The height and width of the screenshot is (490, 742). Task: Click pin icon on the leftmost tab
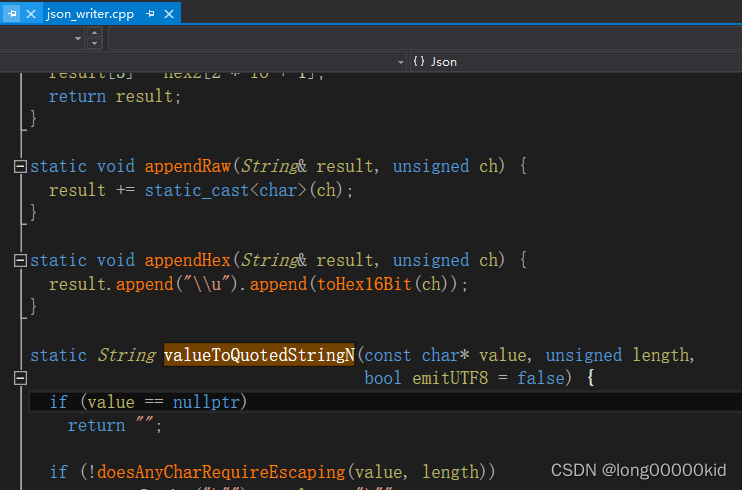[x=12, y=14]
